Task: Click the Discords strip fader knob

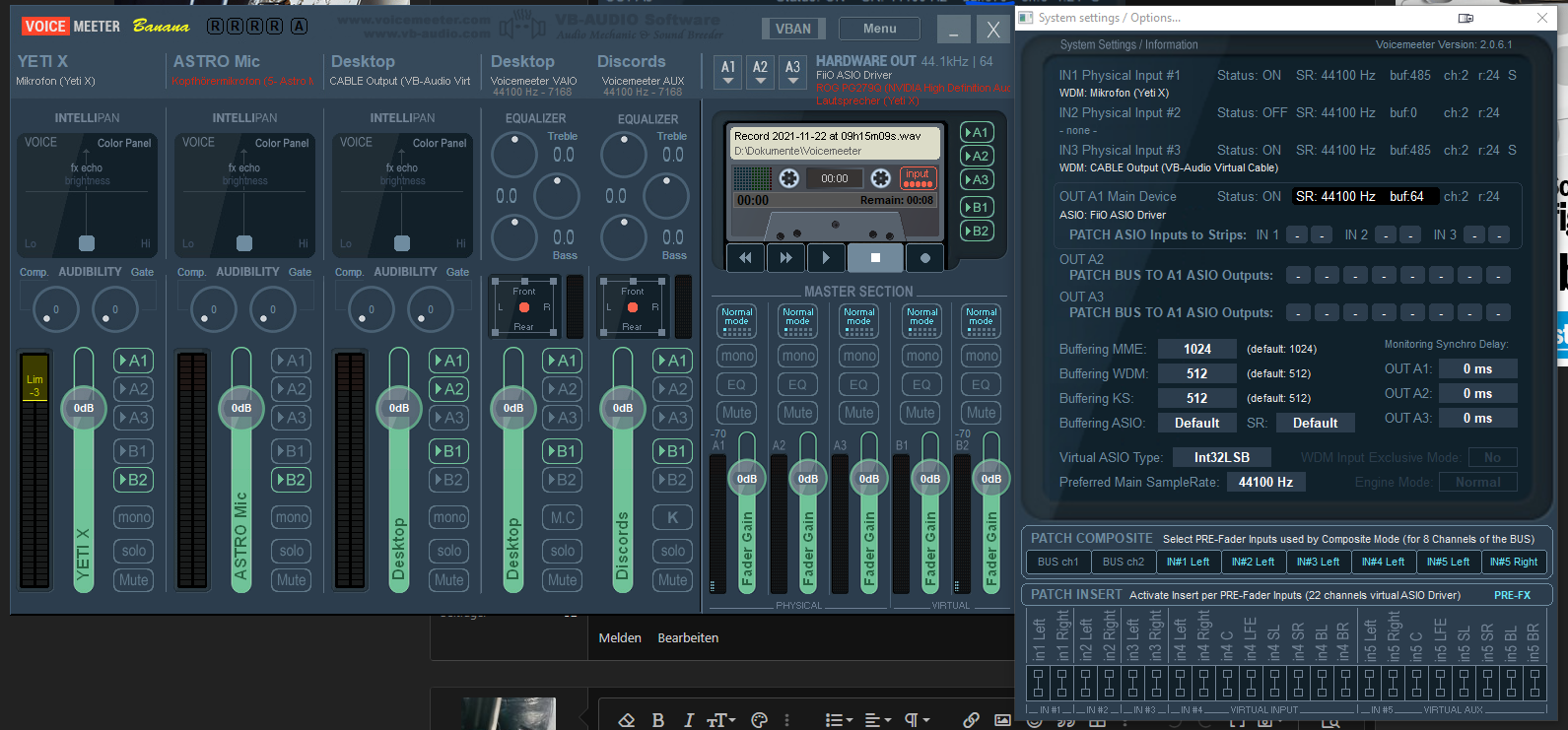Action: click(x=623, y=408)
